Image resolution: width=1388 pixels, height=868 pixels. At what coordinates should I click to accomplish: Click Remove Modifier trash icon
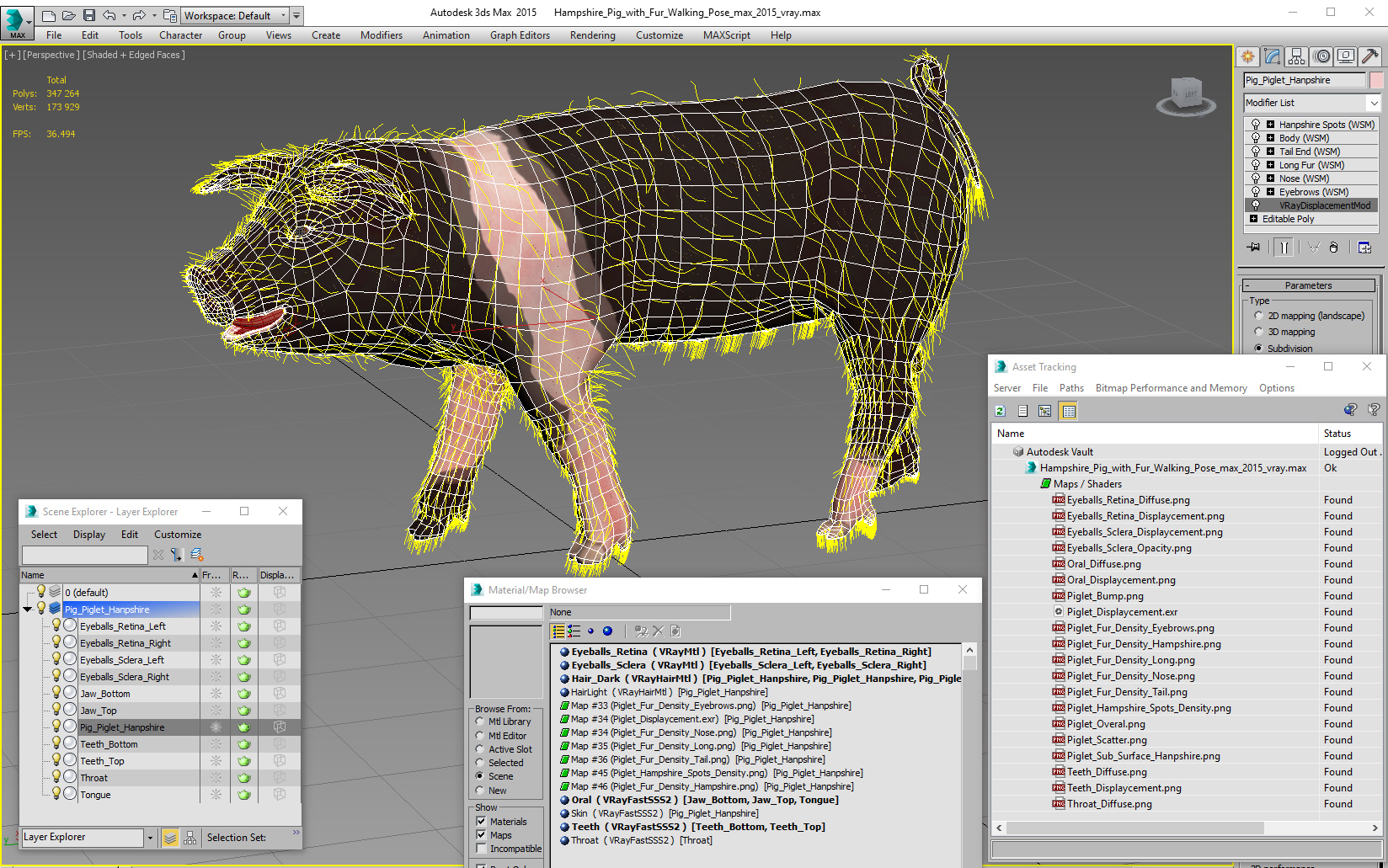(1333, 248)
